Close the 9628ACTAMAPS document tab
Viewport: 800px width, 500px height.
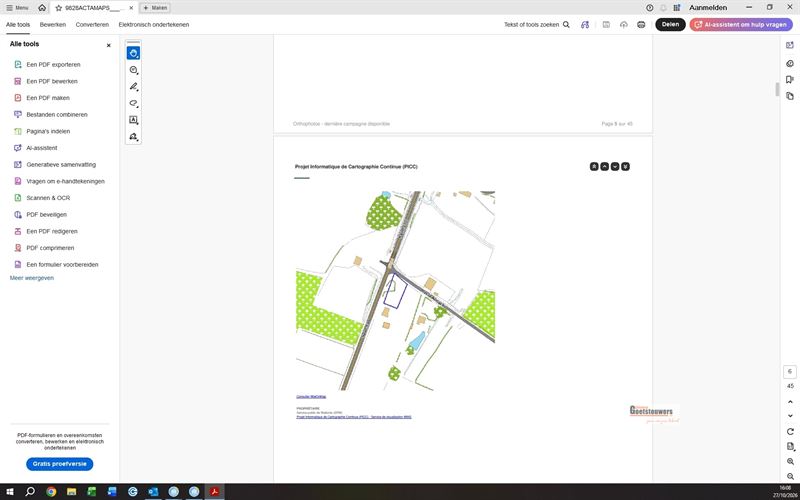pyautogui.click(x=131, y=8)
